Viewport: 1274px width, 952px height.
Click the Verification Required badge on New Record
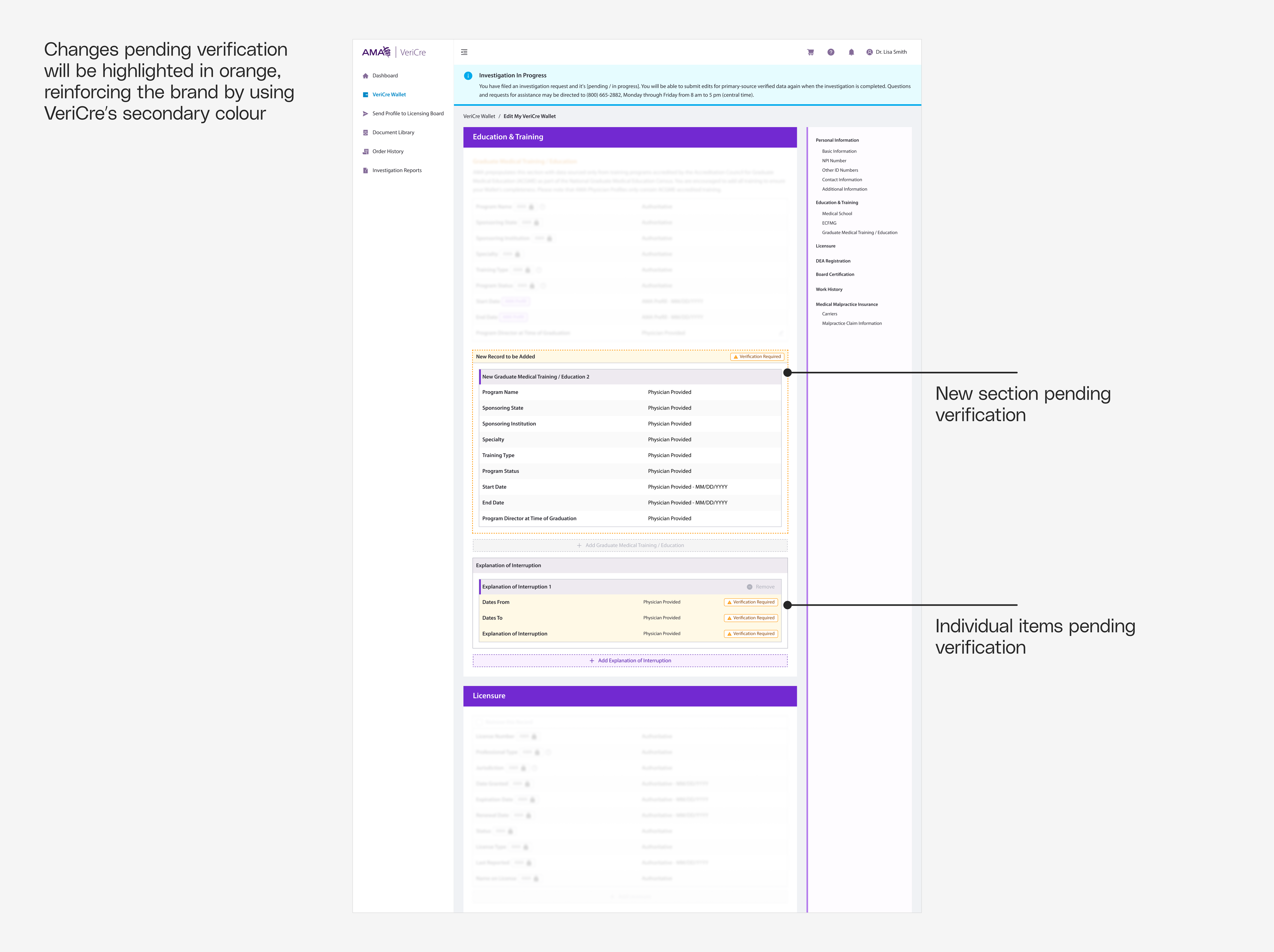click(x=757, y=357)
